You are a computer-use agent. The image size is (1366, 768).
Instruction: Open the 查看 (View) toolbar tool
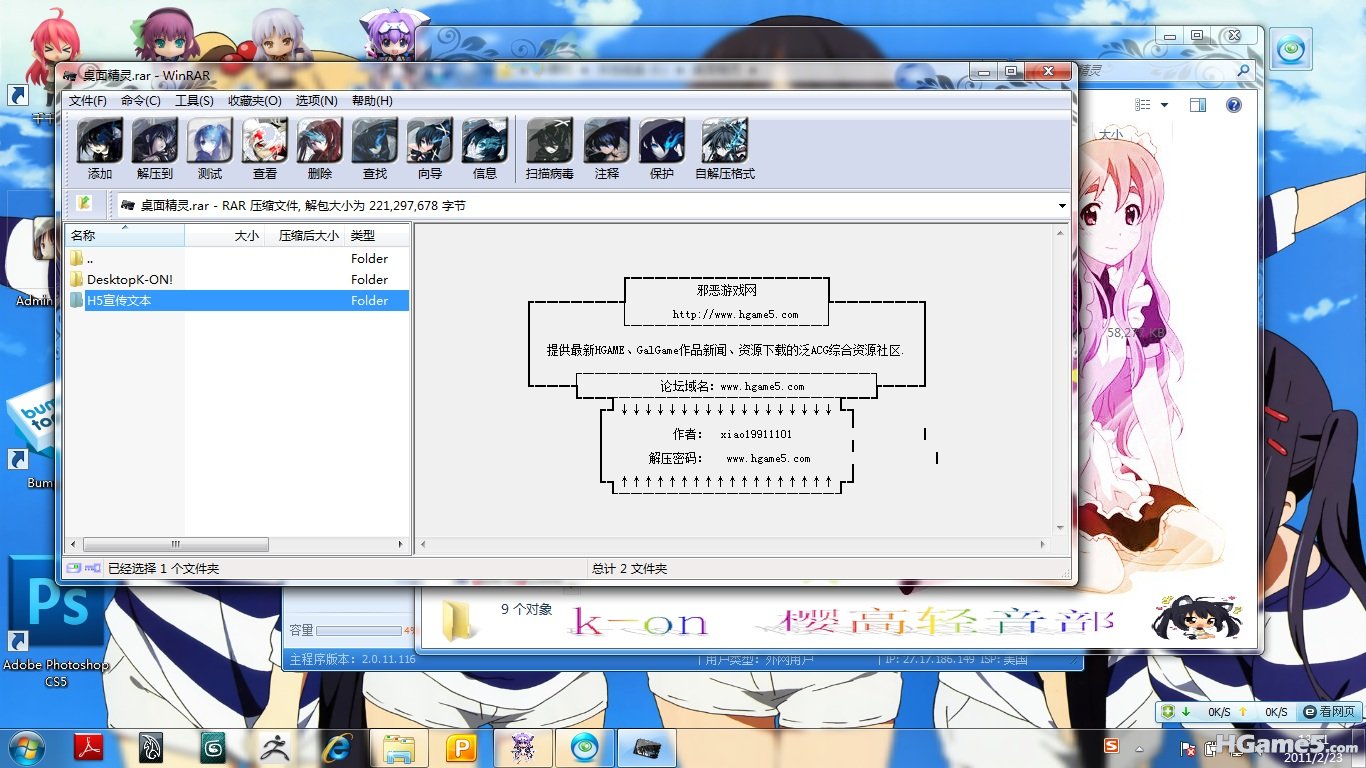tap(265, 149)
